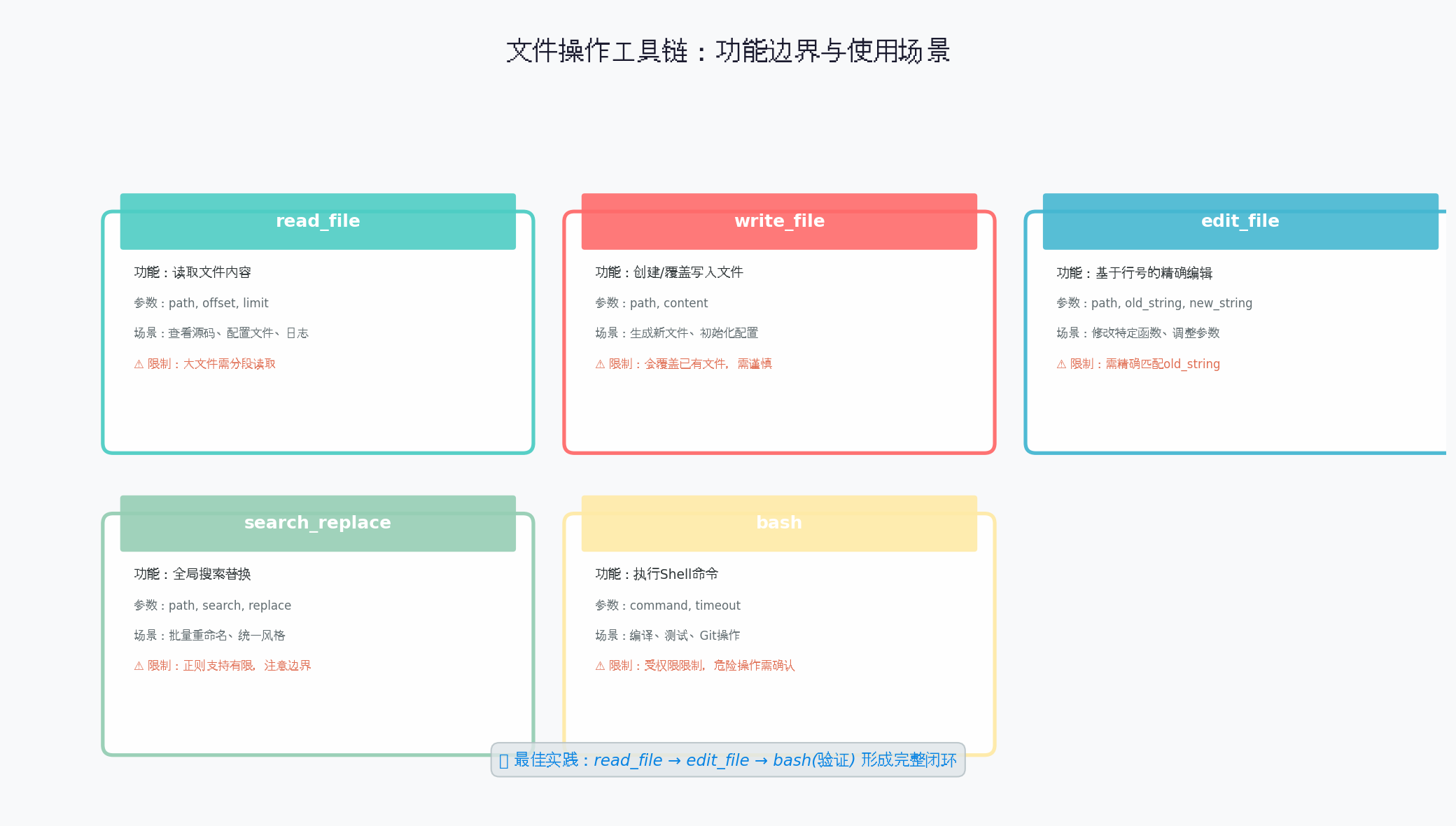Click text 场景：生成新文件、初始化配置
The width and height of the screenshot is (1456, 826).
[x=676, y=333]
